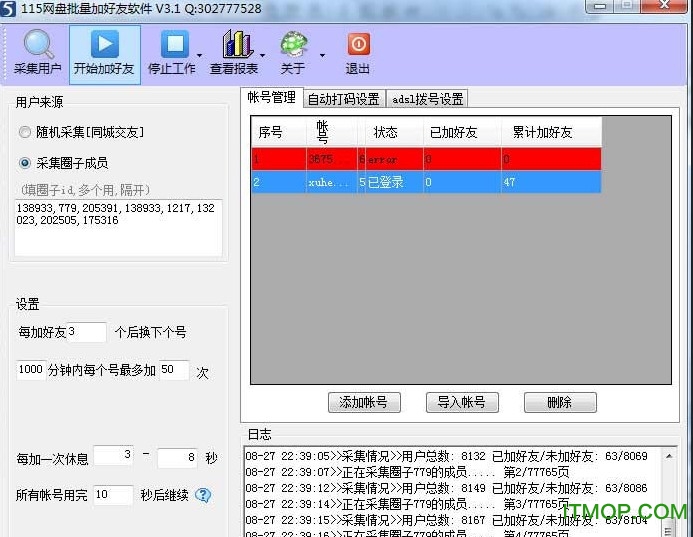Click the 关于 about icon
693x537 pixels.
click(293, 45)
